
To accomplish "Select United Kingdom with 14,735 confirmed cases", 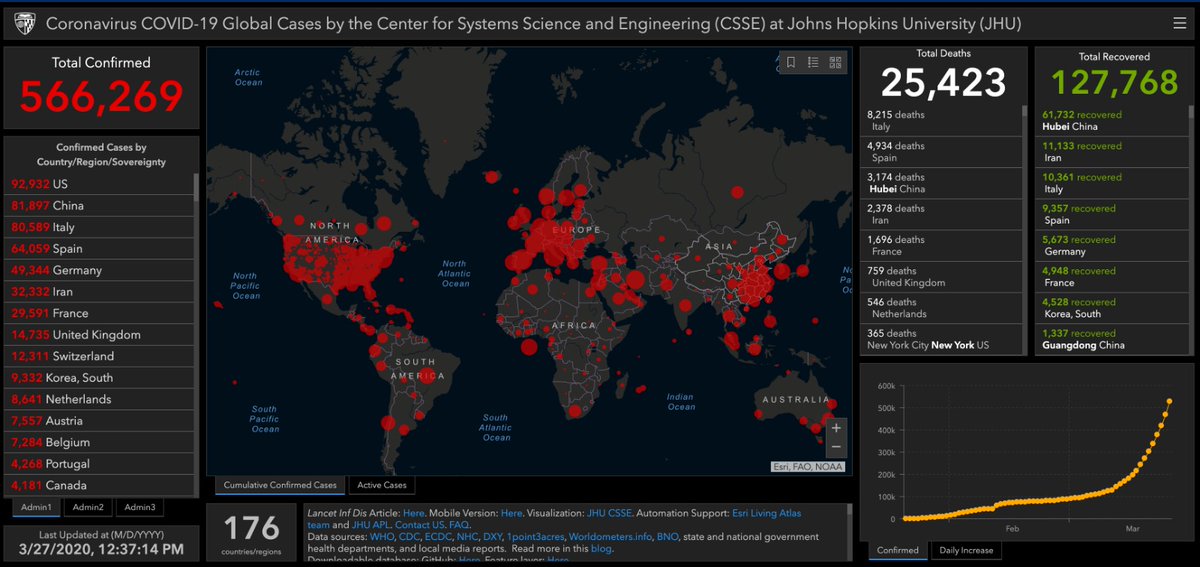I will [x=100, y=335].
